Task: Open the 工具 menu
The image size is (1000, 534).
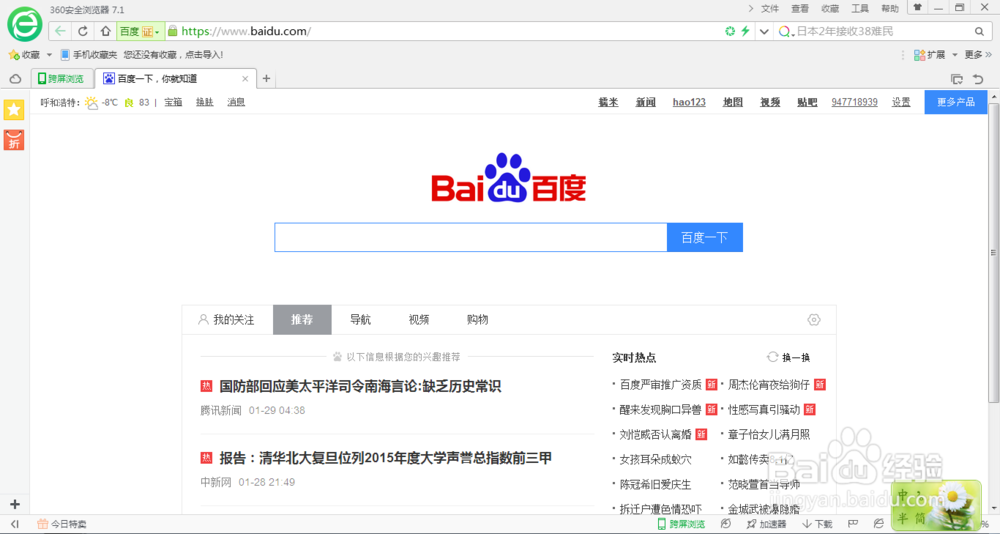Action: tap(860, 8)
